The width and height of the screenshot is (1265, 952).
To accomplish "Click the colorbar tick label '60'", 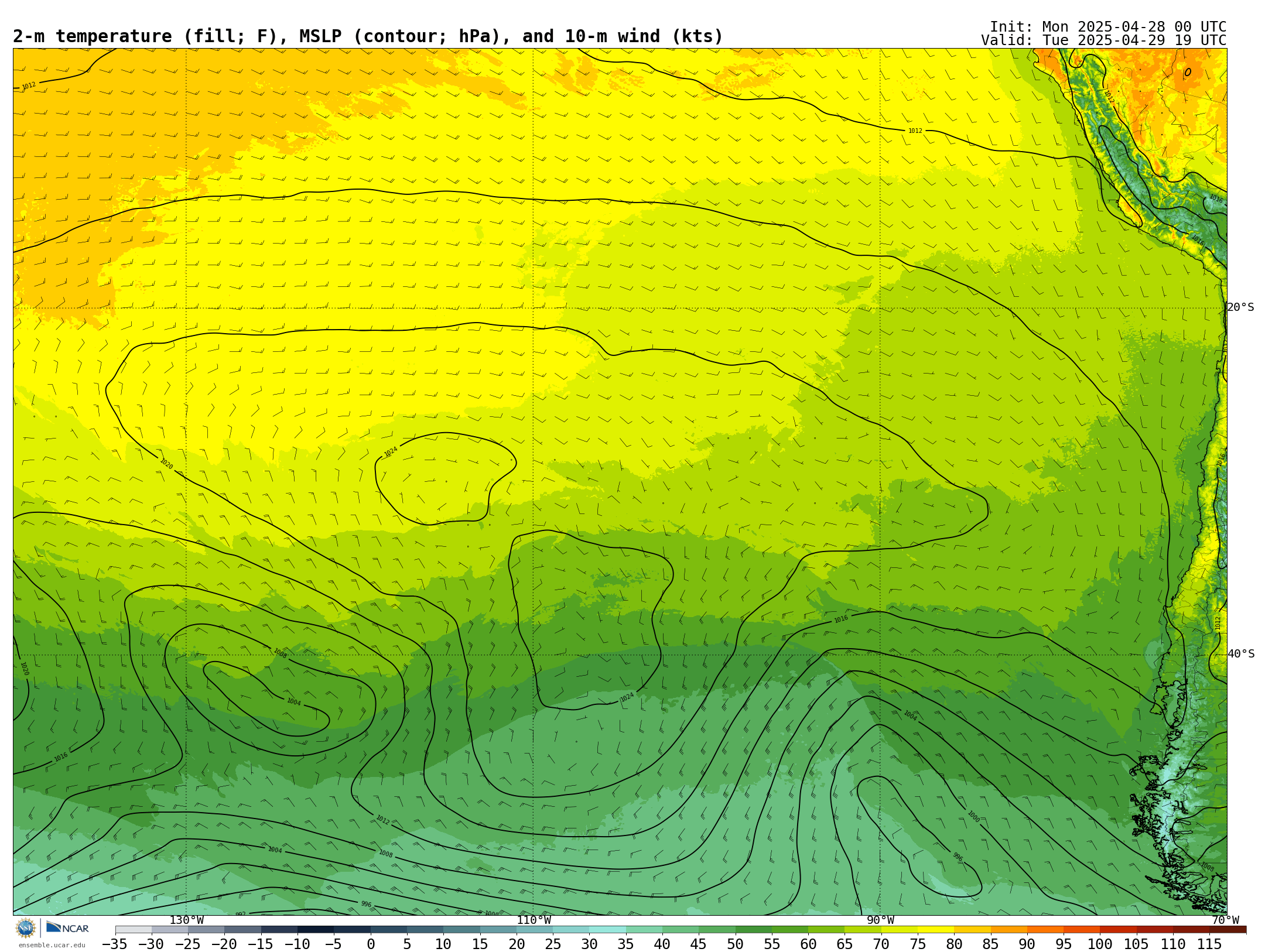I will (808, 944).
